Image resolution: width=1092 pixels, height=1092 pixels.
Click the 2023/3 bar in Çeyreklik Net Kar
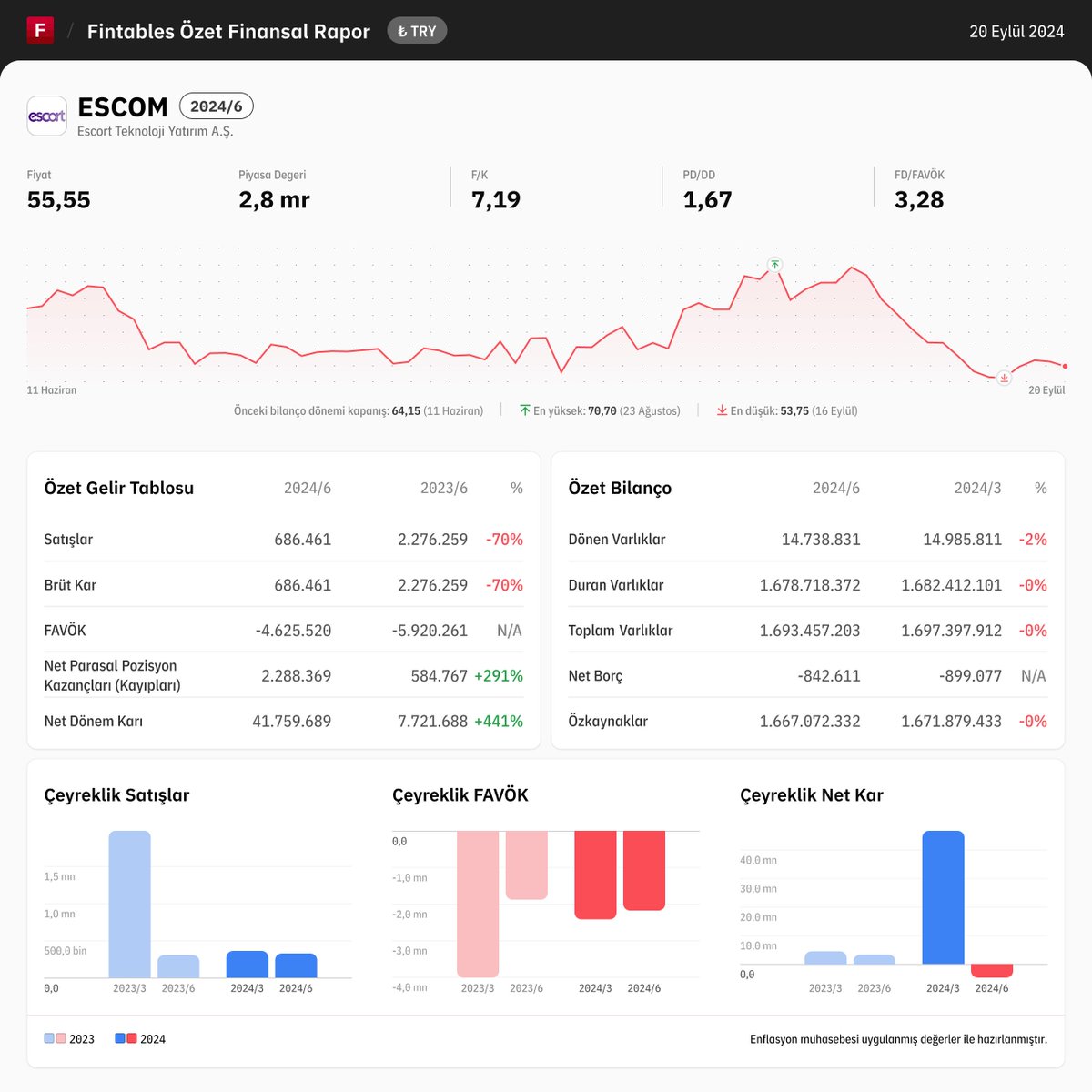coord(825,957)
